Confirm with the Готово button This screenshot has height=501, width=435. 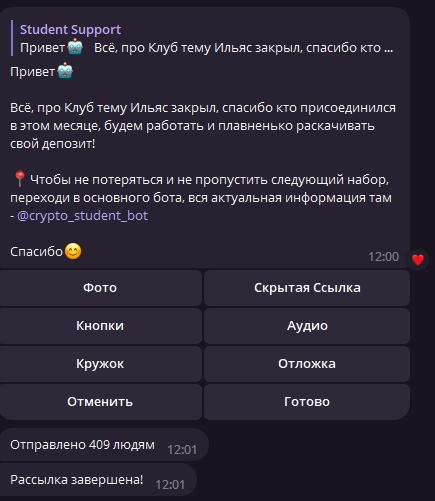tap(307, 402)
